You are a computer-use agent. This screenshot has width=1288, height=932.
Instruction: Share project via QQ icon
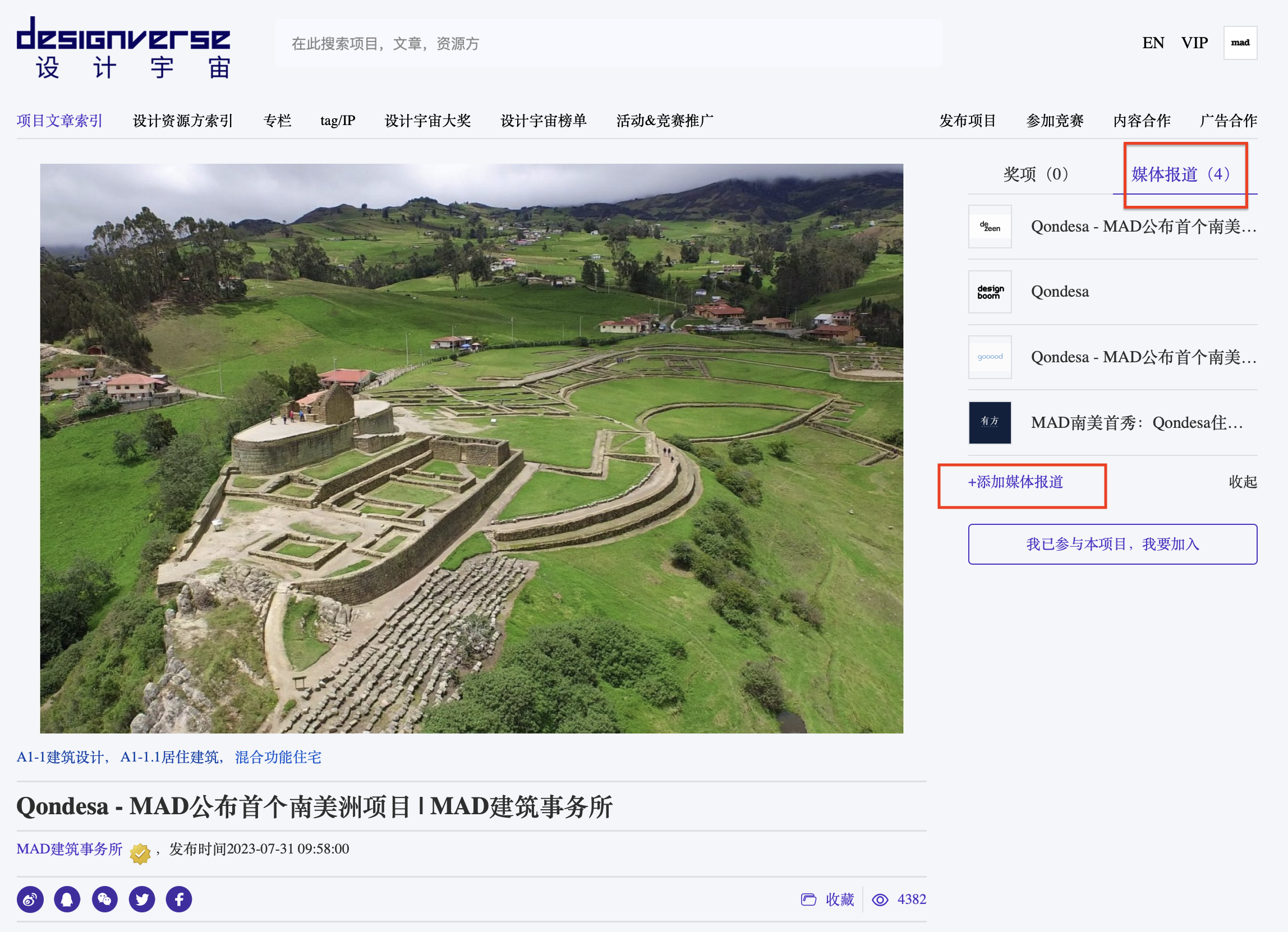67,899
